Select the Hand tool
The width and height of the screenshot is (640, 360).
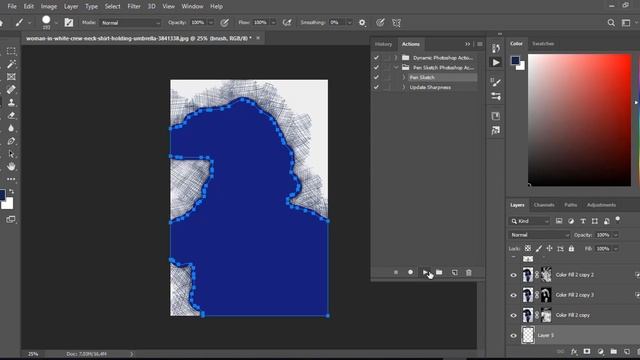coord(11,167)
